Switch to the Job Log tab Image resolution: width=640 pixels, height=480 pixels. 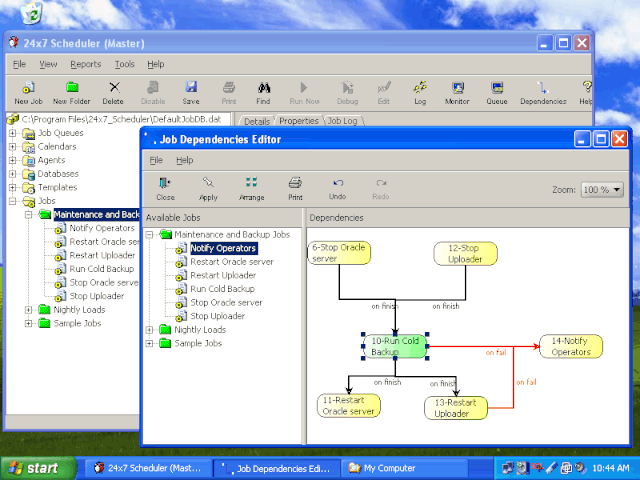(342, 121)
